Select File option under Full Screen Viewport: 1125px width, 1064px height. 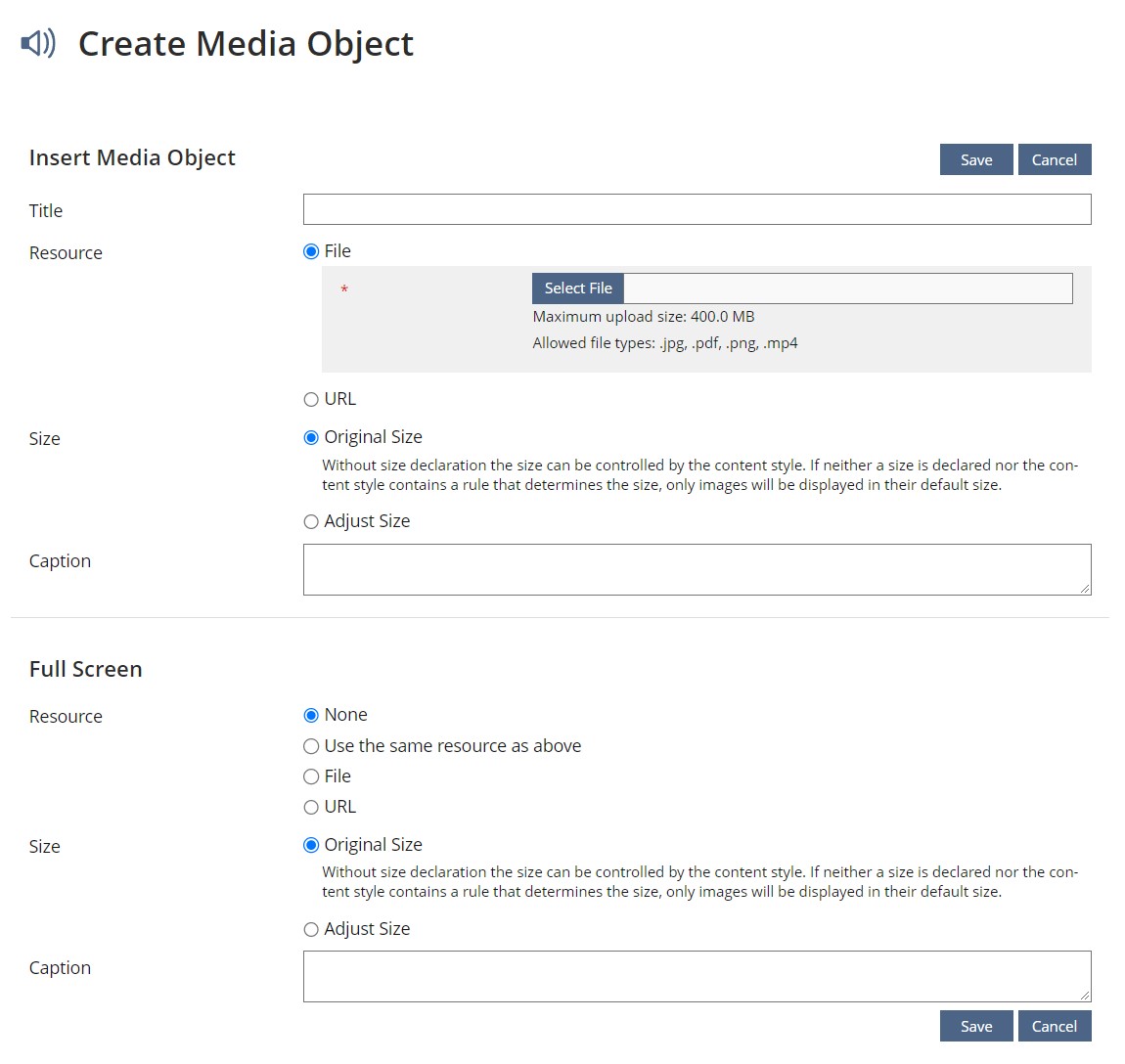point(311,776)
